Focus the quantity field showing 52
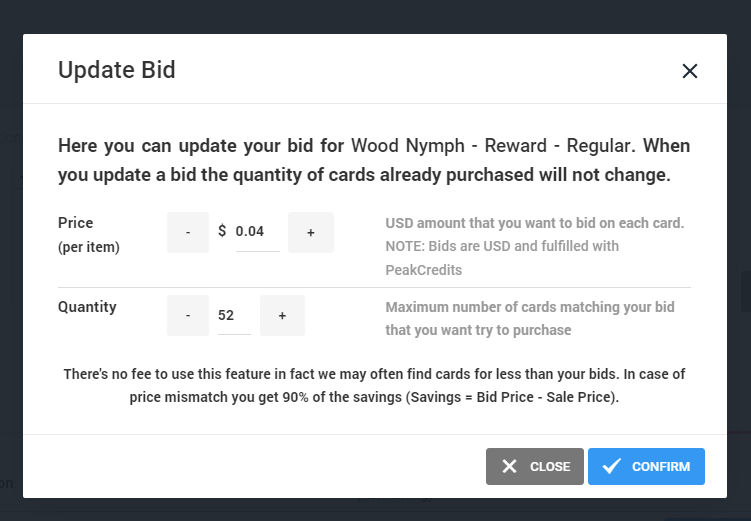The width and height of the screenshot is (751, 521). click(x=233, y=315)
